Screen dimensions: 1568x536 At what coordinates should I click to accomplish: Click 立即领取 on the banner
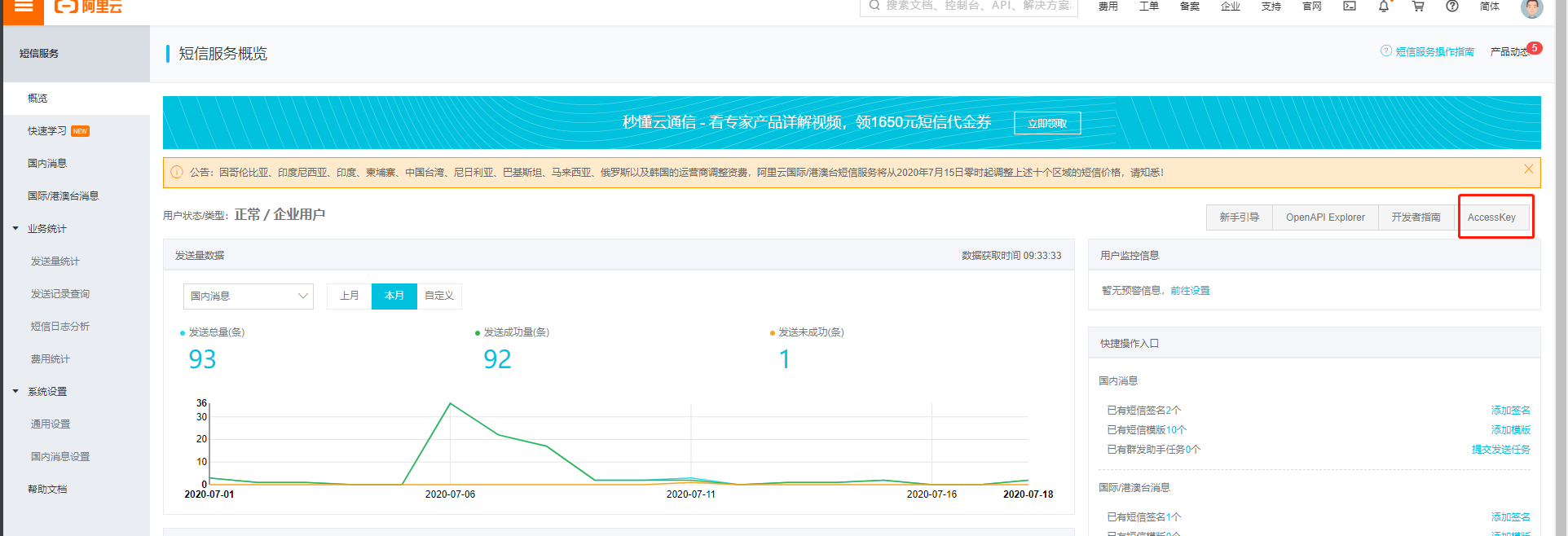pyautogui.click(x=1047, y=123)
